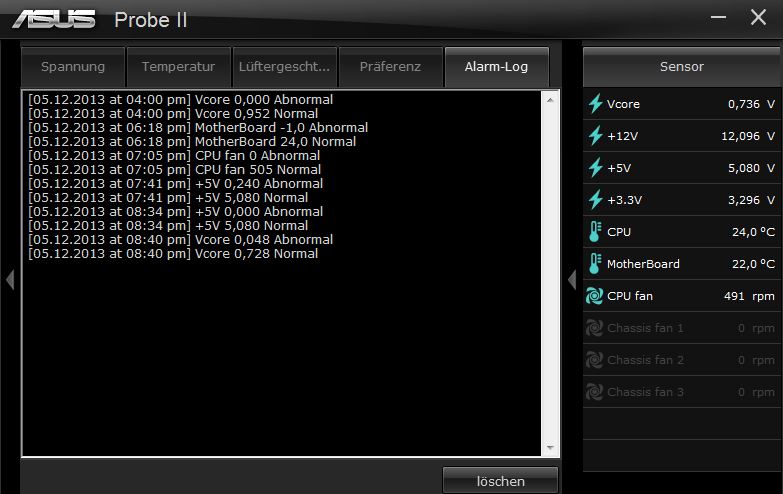Click the sensor +5V value 5,080 V
Screen dimensions: 783x494
pyautogui.click(x=752, y=168)
